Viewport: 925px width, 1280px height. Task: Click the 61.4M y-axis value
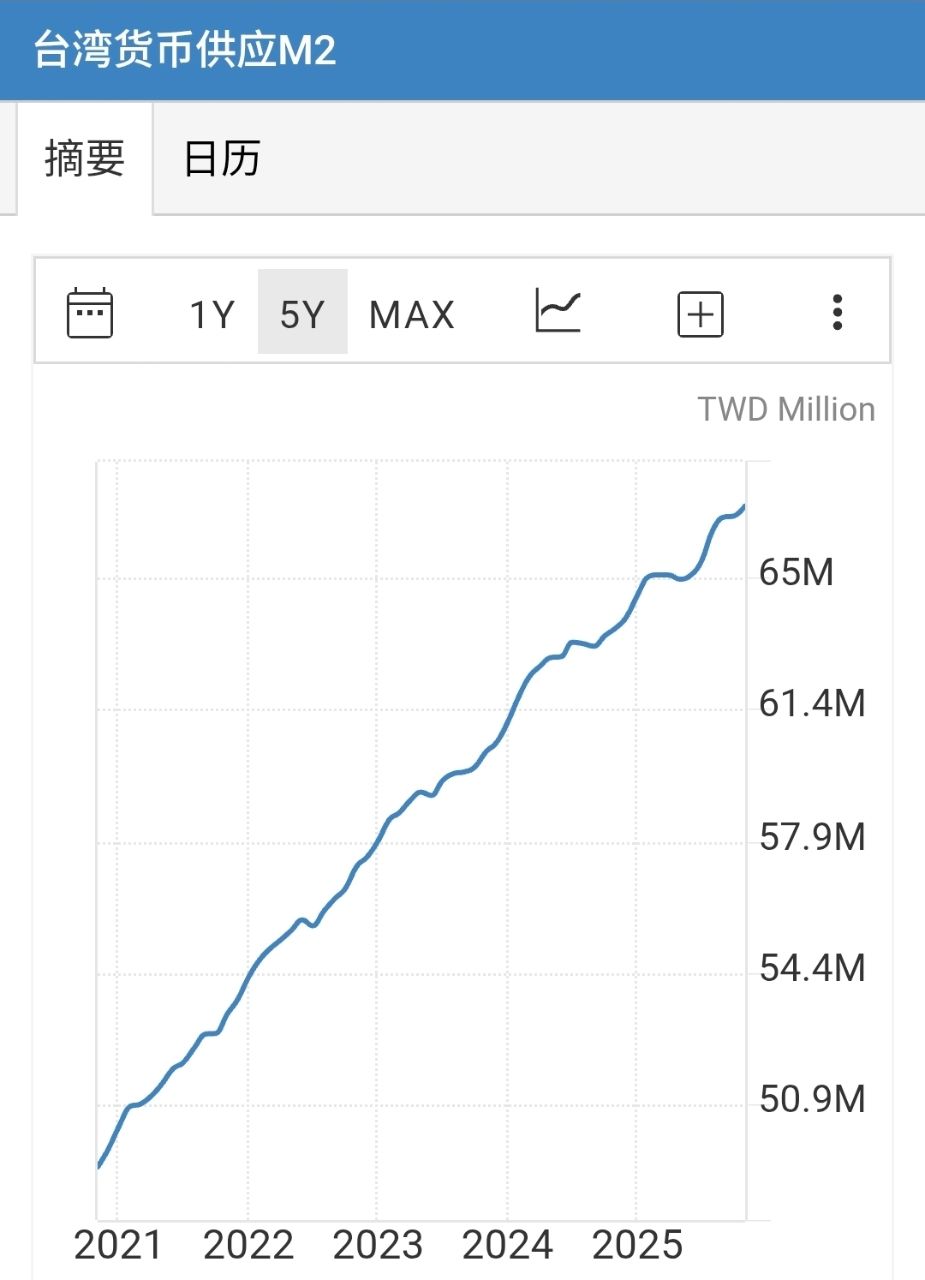[x=812, y=704]
